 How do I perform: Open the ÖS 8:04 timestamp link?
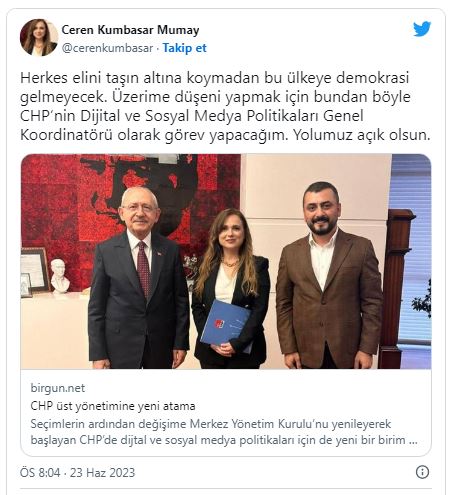click(40, 473)
